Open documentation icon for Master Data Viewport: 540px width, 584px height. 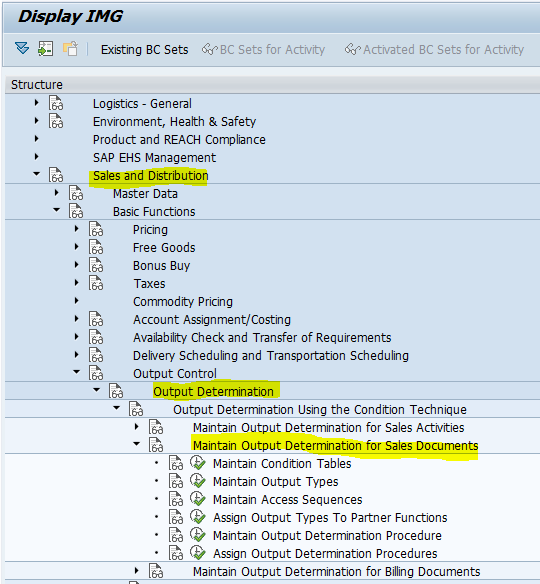point(76,193)
